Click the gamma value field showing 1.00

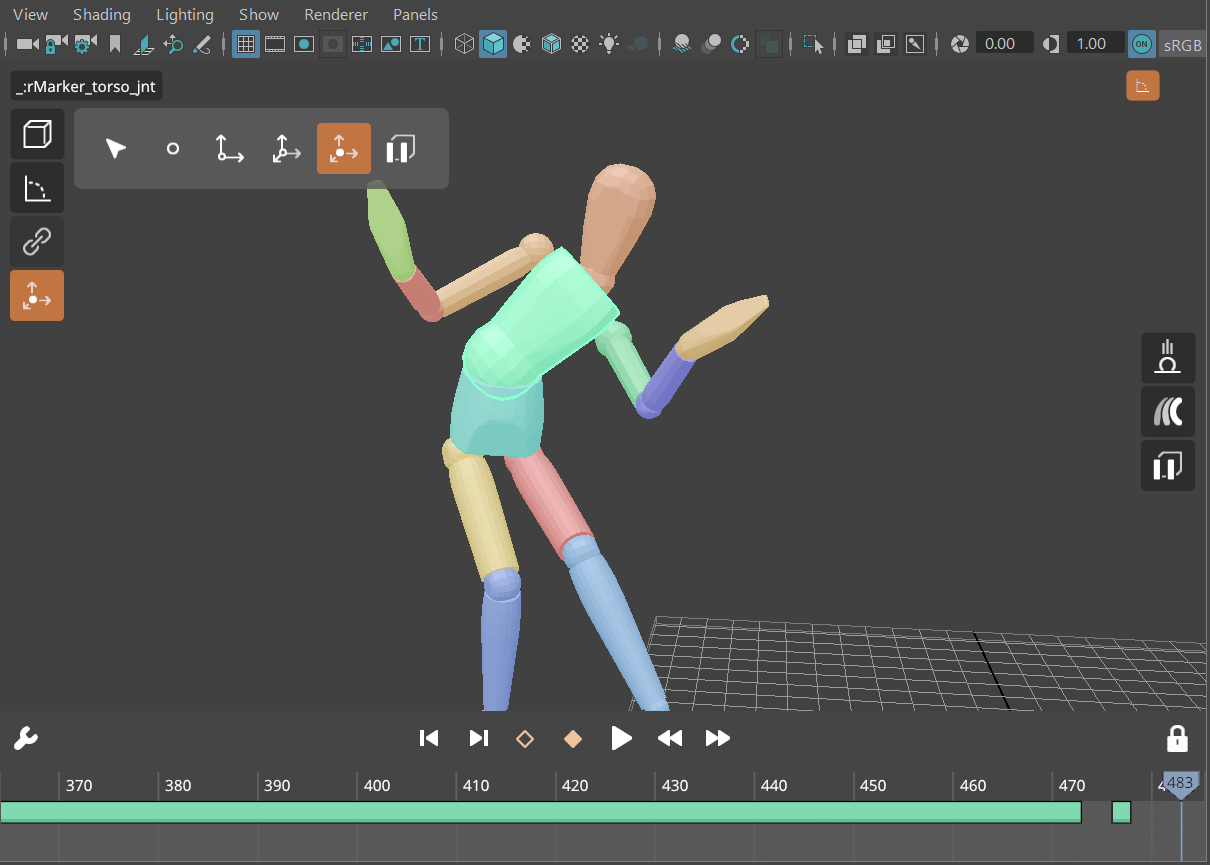[1091, 44]
